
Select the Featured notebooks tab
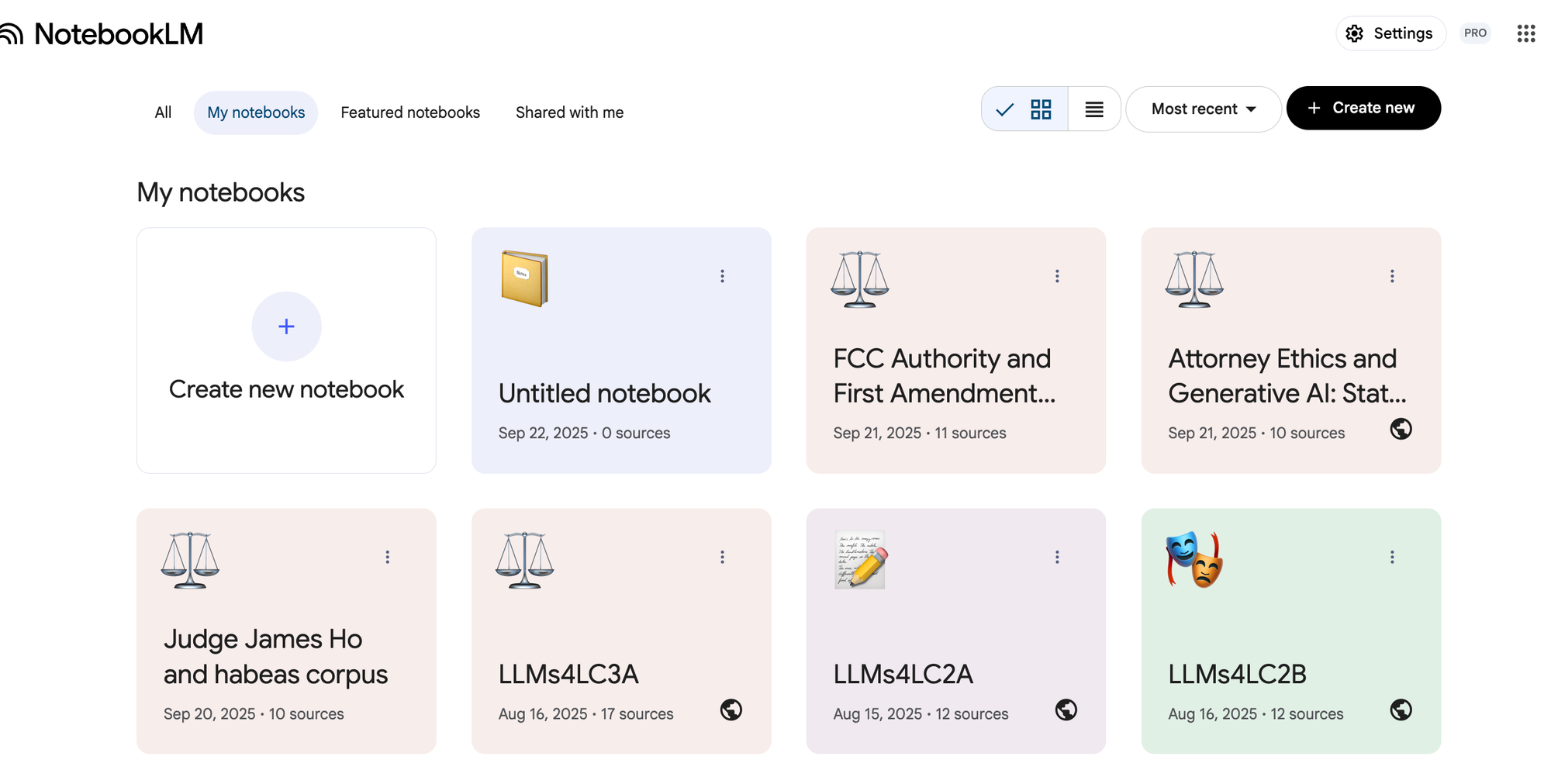pyautogui.click(x=410, y=112)
